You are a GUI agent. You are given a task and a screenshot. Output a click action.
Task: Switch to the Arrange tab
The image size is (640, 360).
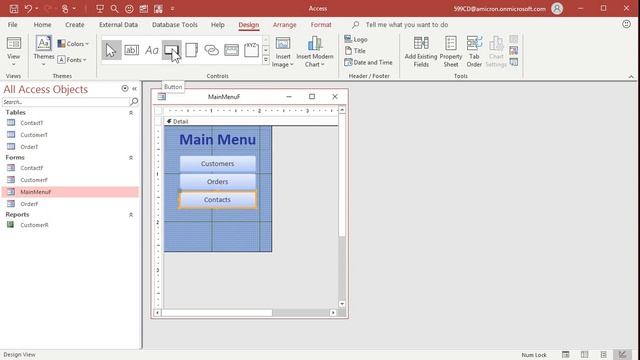pyautogui.click(x=284, y=25)
